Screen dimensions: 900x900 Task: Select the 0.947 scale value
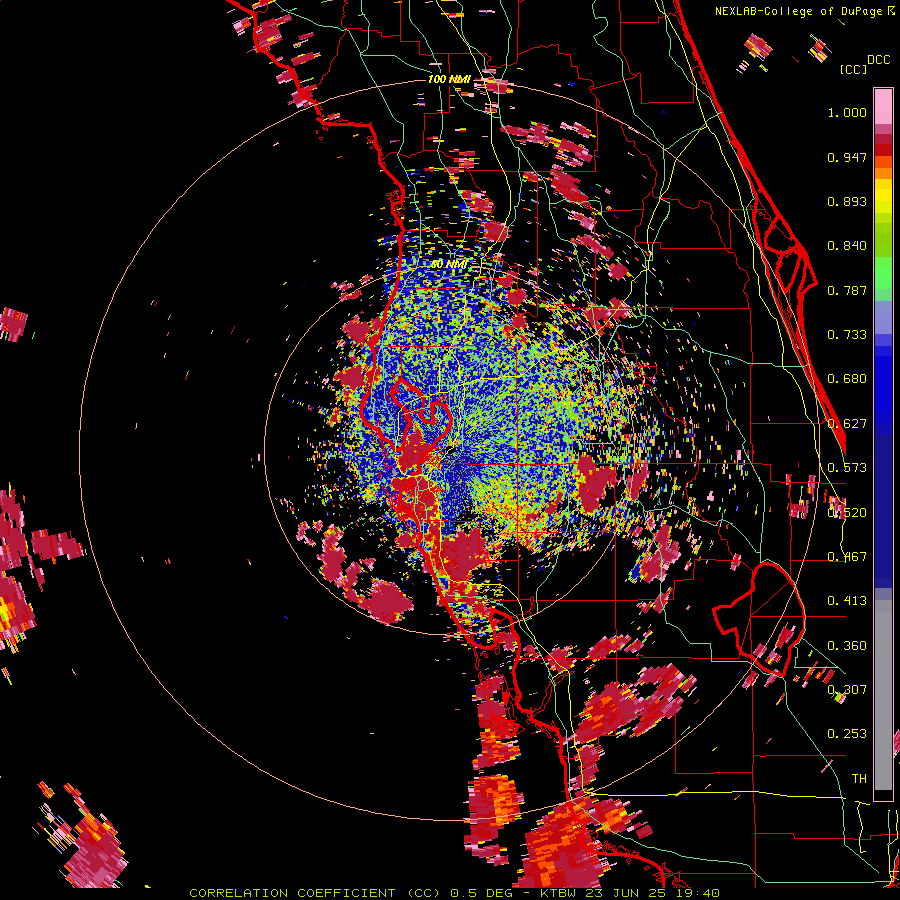pyautogui.click(x=847, y=157)
